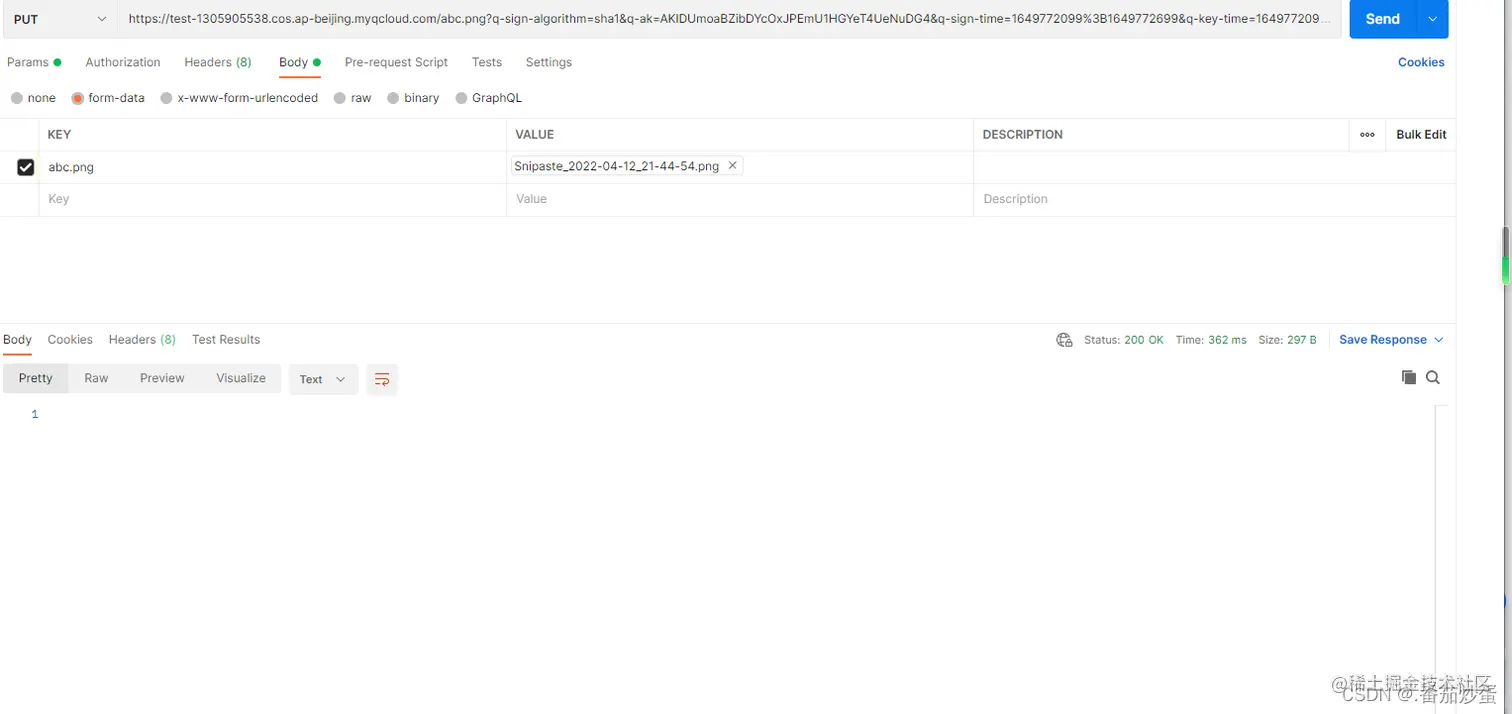Open the response Headers (8) tab
The width and height of the screenshot is (1512, 714).
[142, 340]
